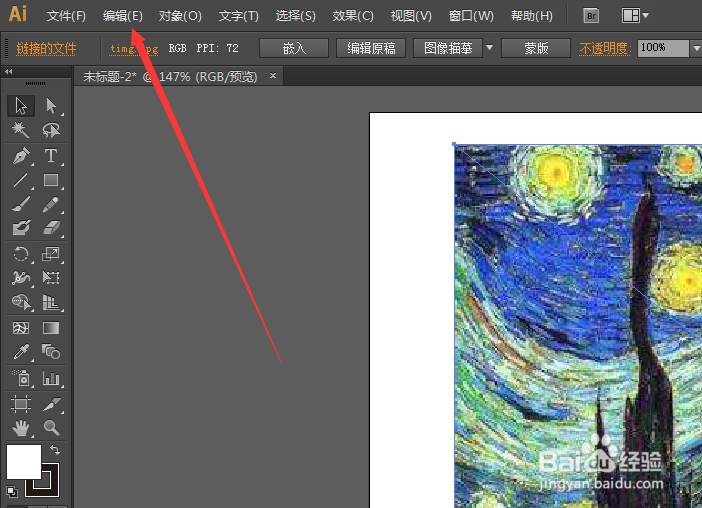Select the Pen tool
Viewport: 702px width, 508px height.
[x=21, y=156]
